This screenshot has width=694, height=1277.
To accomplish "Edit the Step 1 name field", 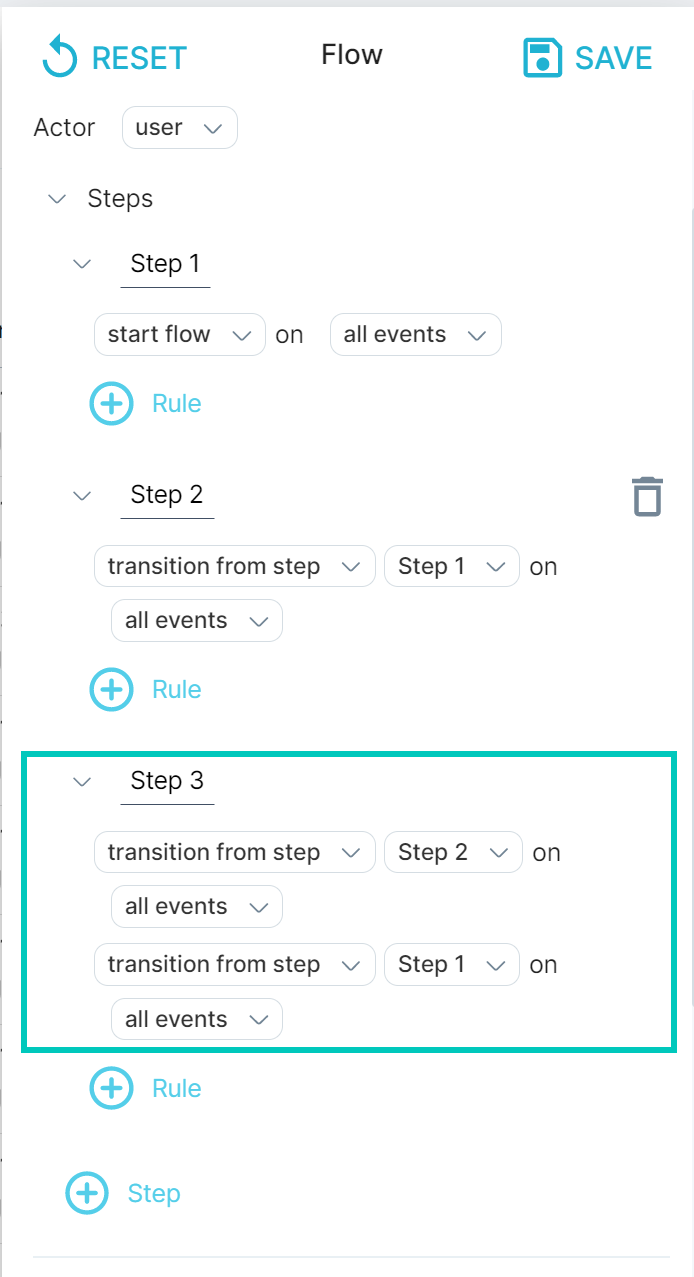I will point(165,265).
